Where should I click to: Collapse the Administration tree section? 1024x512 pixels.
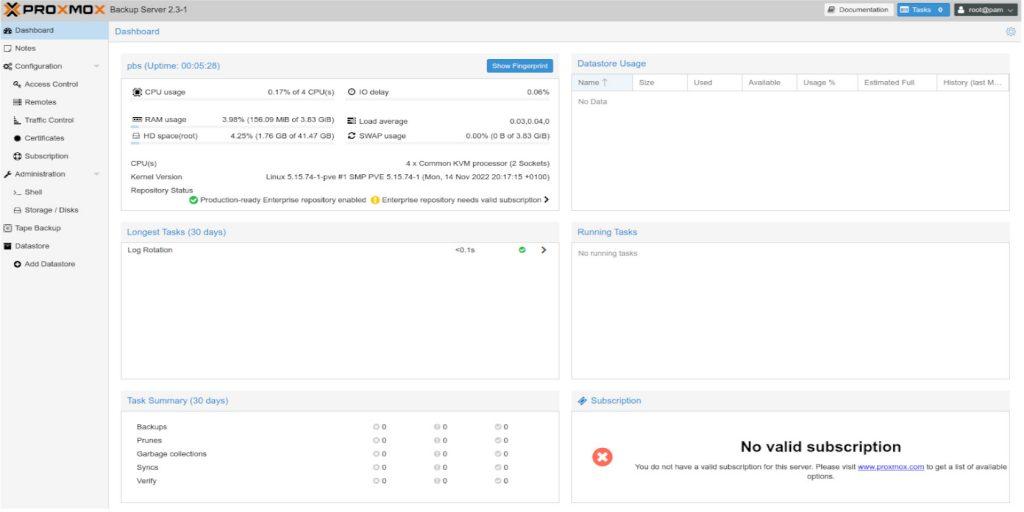96,174
